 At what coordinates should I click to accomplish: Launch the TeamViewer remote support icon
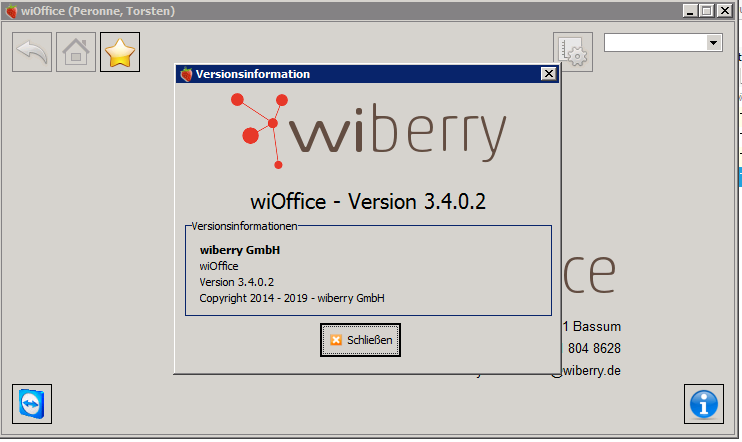(x=32, y=404)
